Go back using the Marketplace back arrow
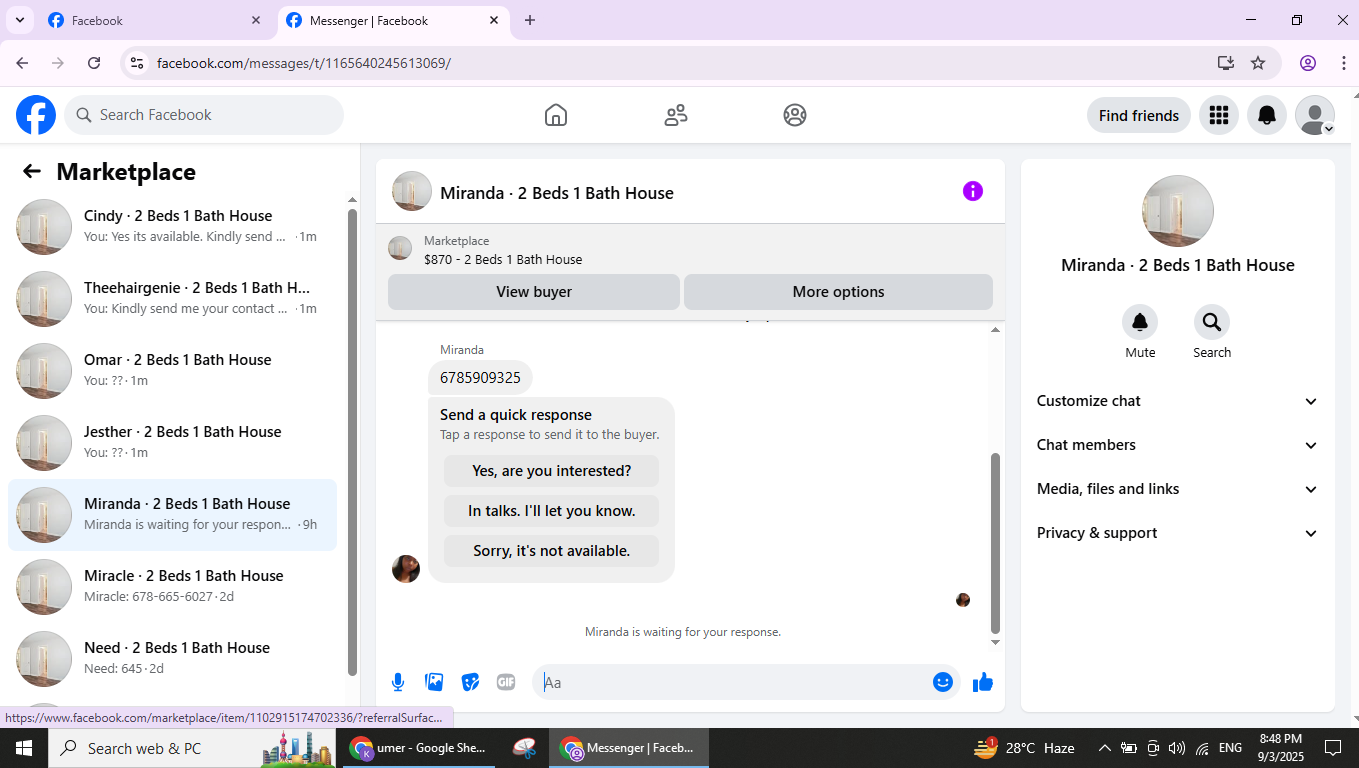1359x768 pixels. 32,171
